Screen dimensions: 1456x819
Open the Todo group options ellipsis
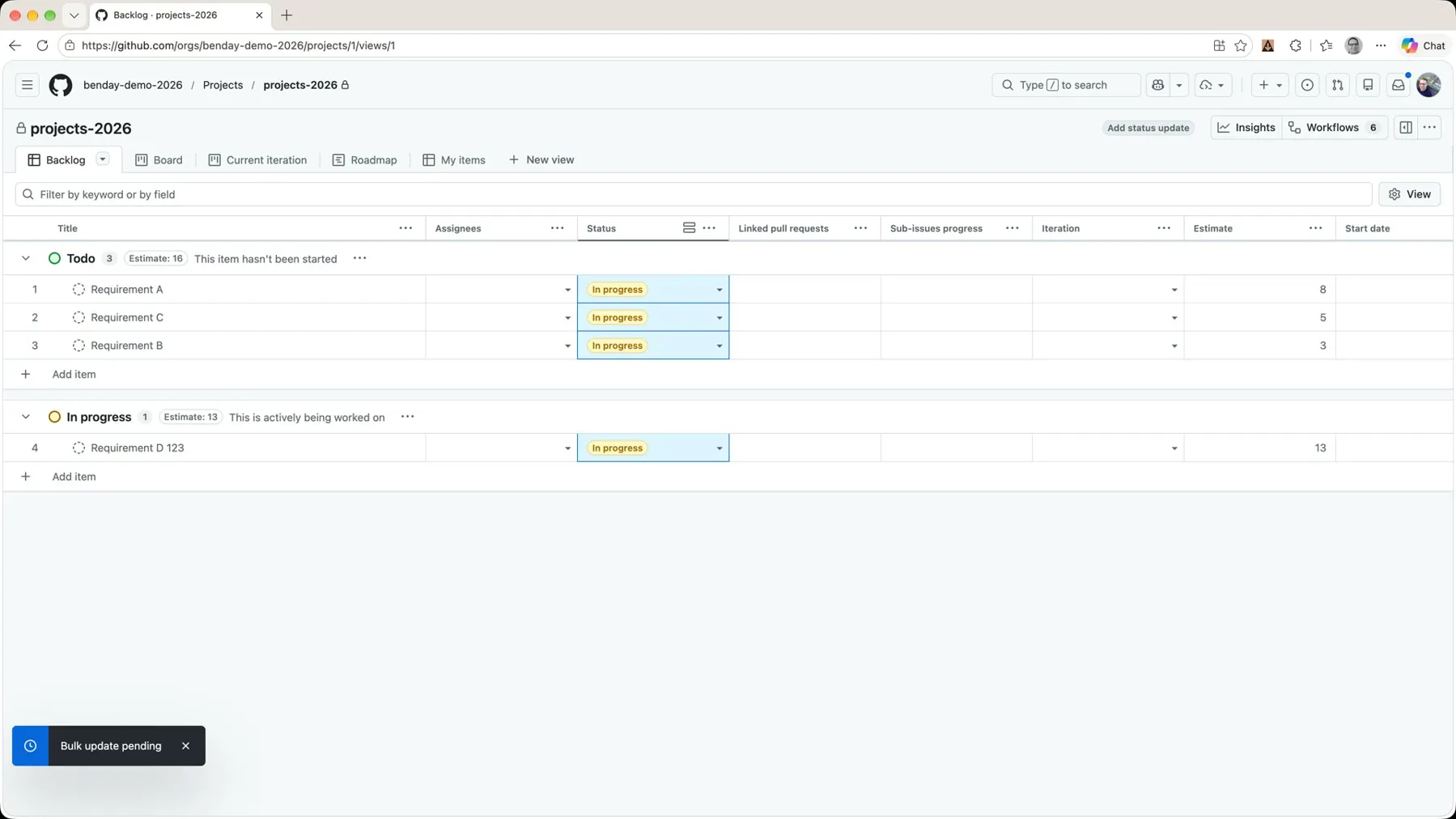(360, 258)
